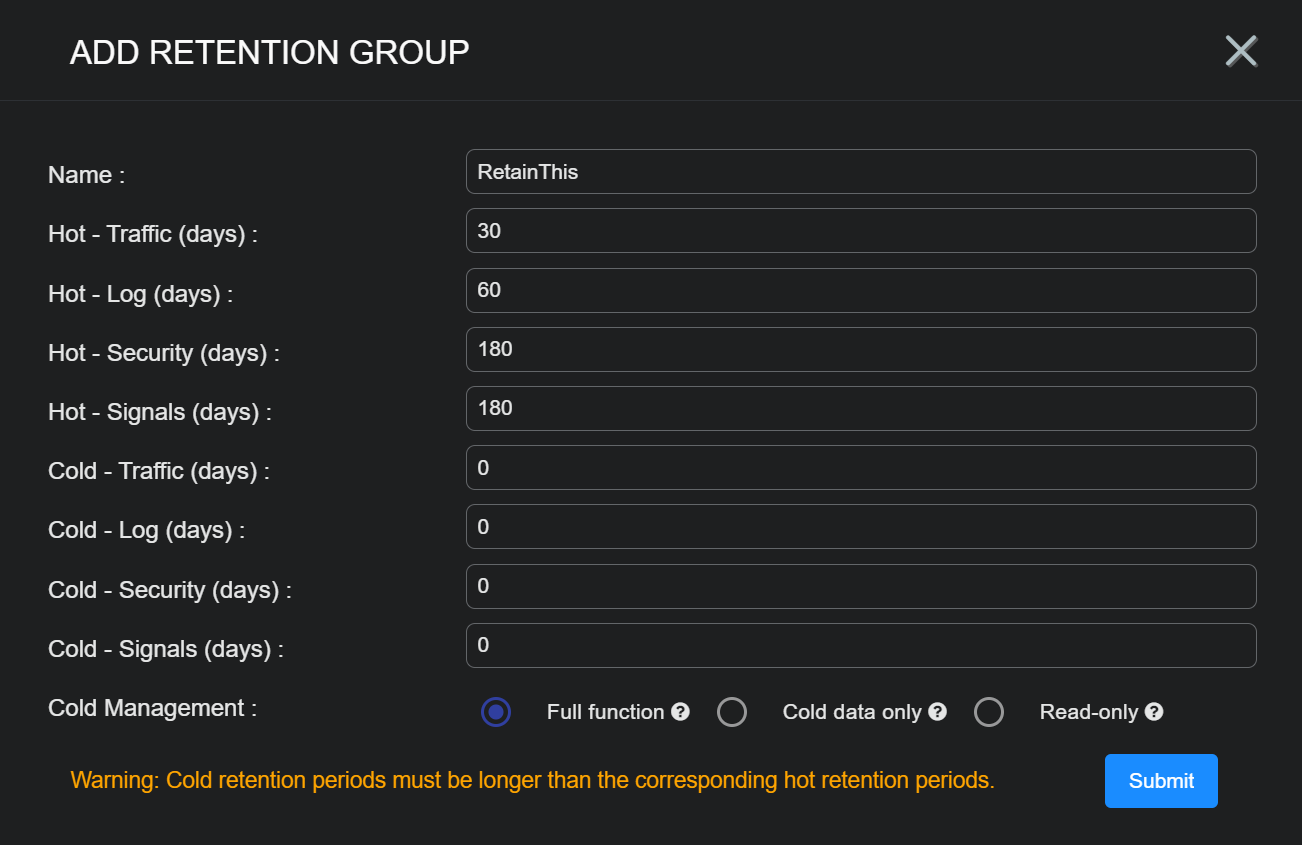This screenshot has width=1302, height=845.
Task: Select the Full function radio button
Action: pos(496,712)
